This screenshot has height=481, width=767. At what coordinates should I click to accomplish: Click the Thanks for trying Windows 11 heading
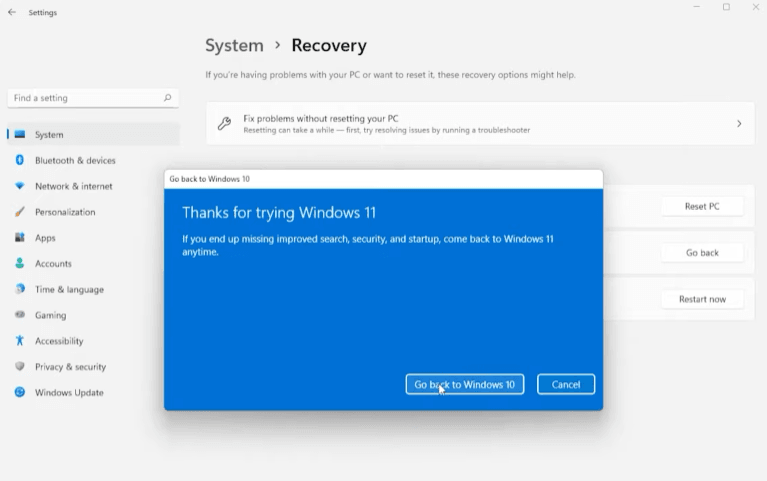coord(279,213)
